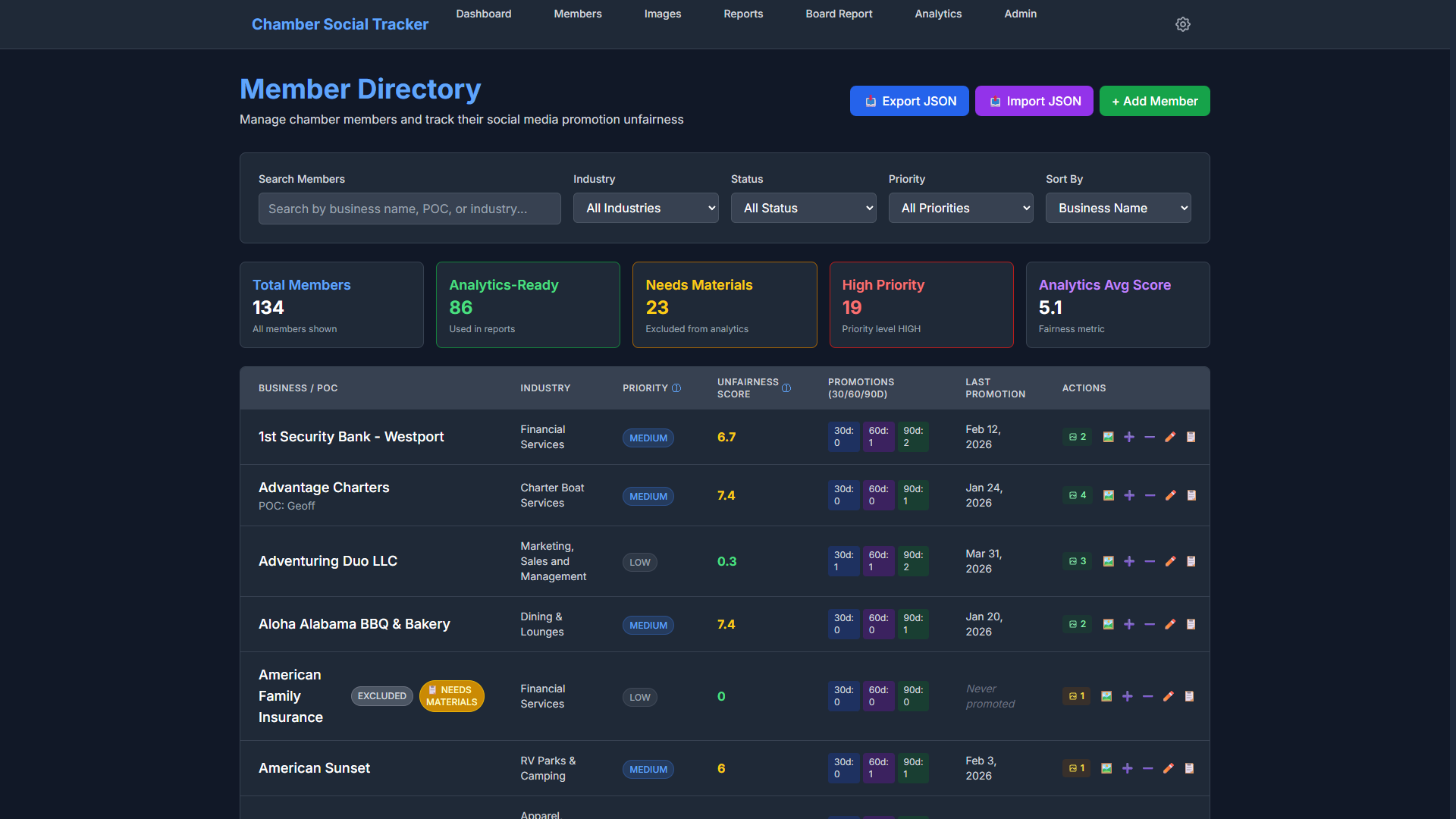
Task: Focus the Search Members input field
Action: pos(409,209)
